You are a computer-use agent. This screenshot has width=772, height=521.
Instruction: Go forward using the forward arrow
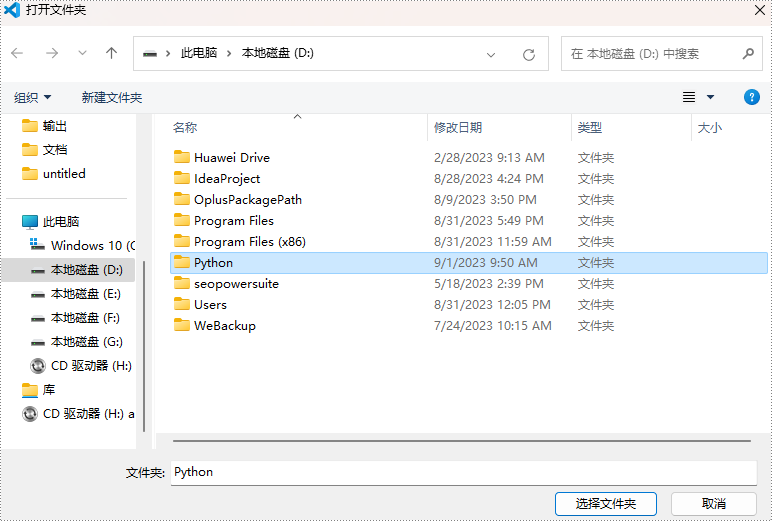click(52, 53)
